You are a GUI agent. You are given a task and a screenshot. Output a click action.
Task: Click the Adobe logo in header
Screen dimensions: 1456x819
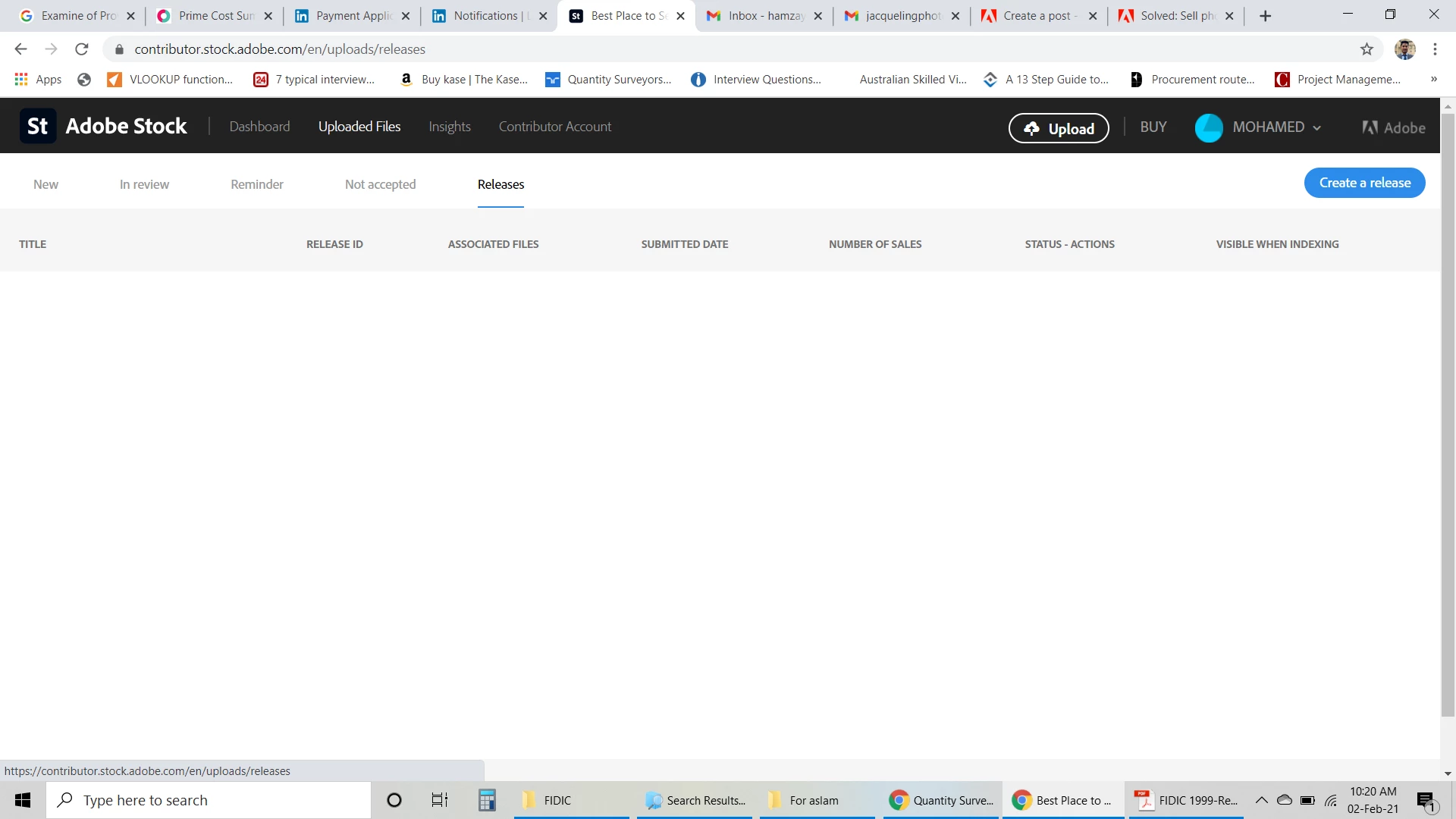(1393, 127)
